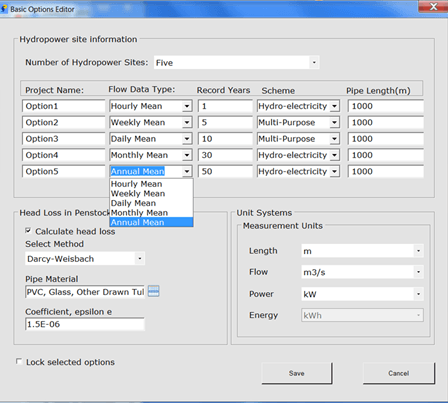This screenshot has width=448, height=403.
Task: Enable the Lock selected options checkbox
Action: point(19,361)
